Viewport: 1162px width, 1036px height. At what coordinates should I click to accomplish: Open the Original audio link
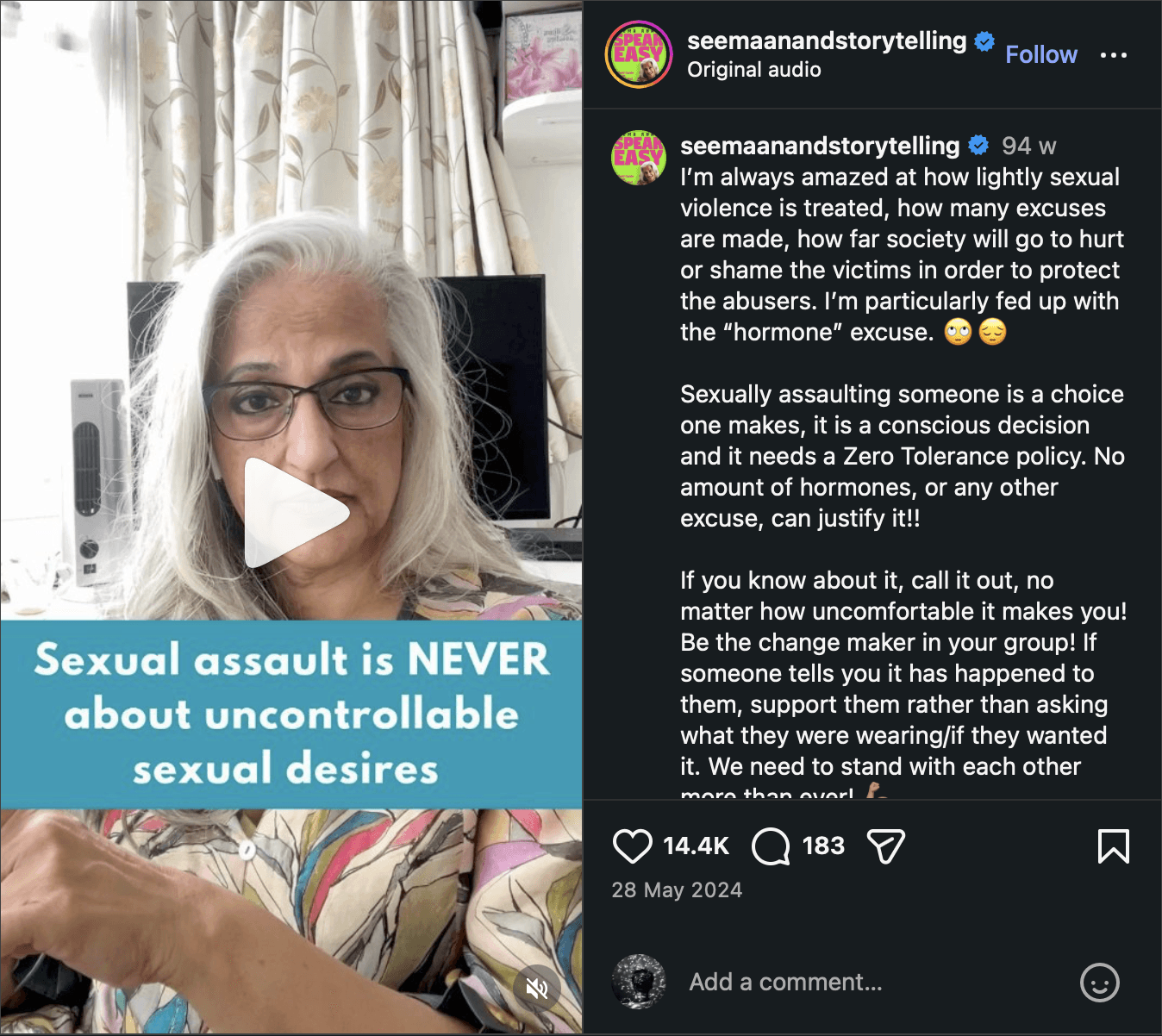coord(754,70)
